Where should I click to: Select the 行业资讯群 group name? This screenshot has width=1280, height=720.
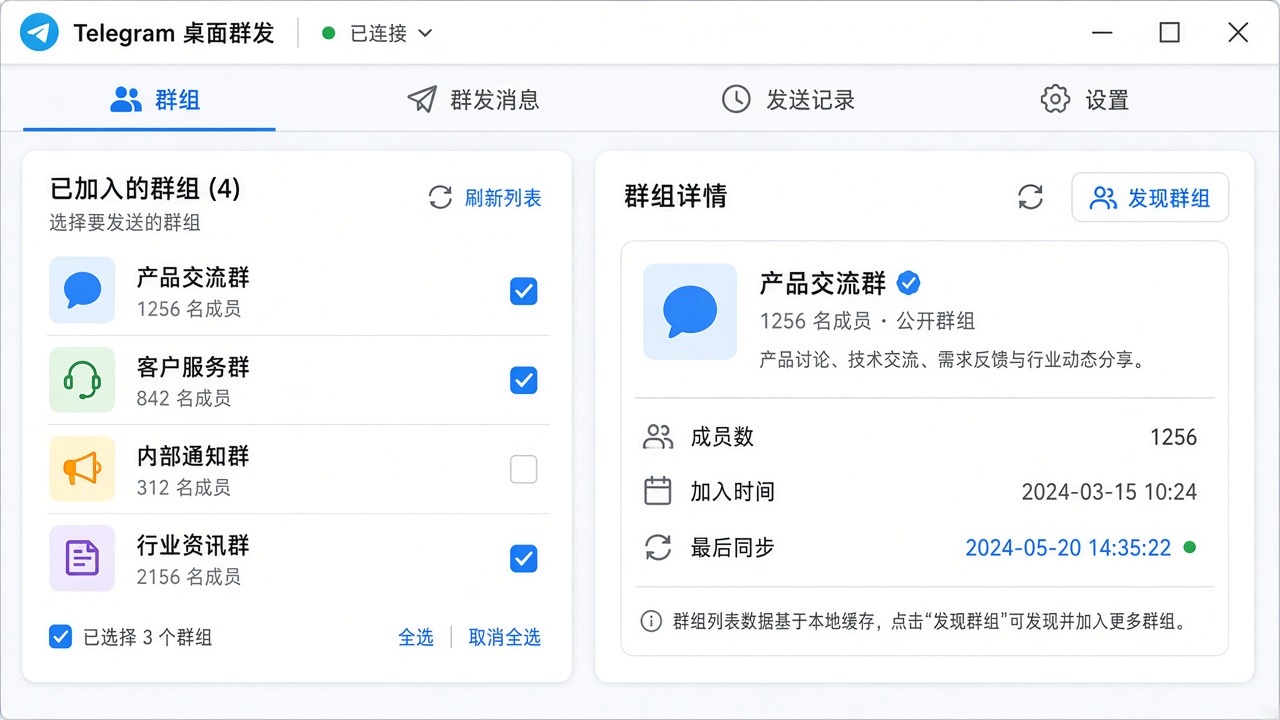(193, 545)
